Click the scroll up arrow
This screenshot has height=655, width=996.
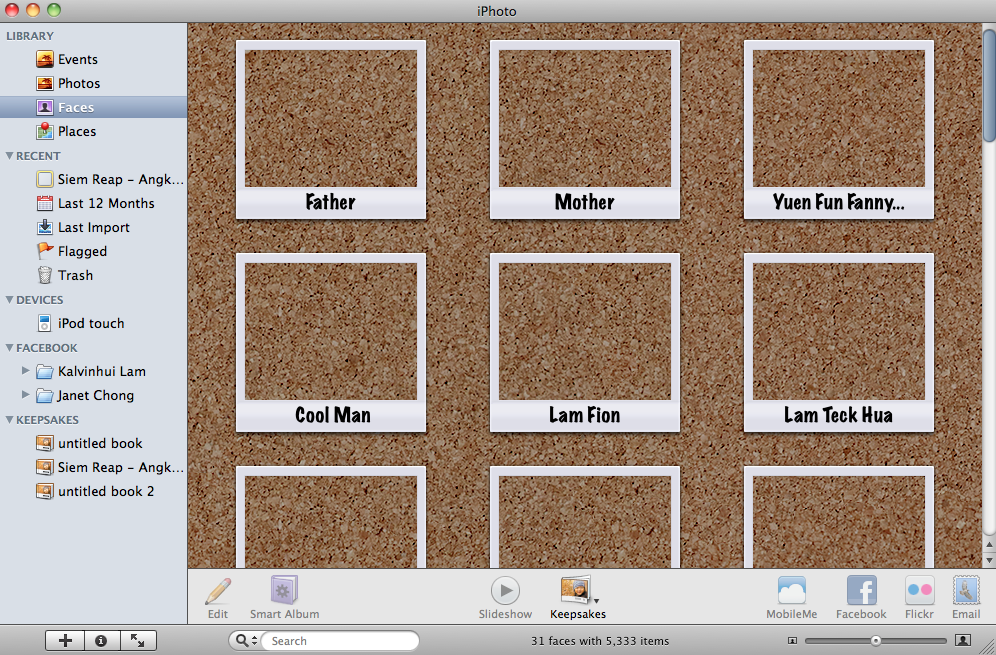pos(989,546)
